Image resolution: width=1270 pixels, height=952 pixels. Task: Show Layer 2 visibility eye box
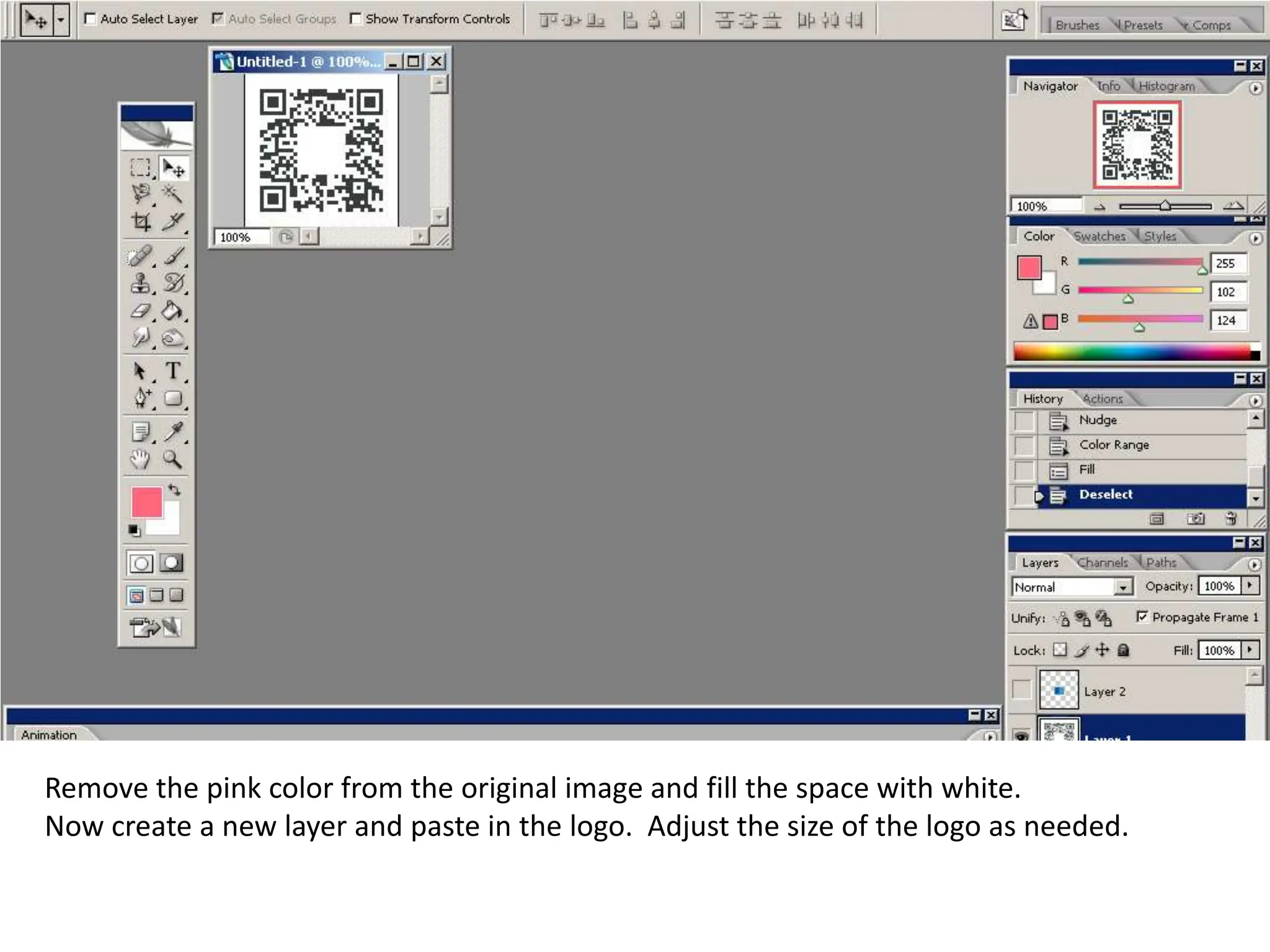coord(1021,690)
